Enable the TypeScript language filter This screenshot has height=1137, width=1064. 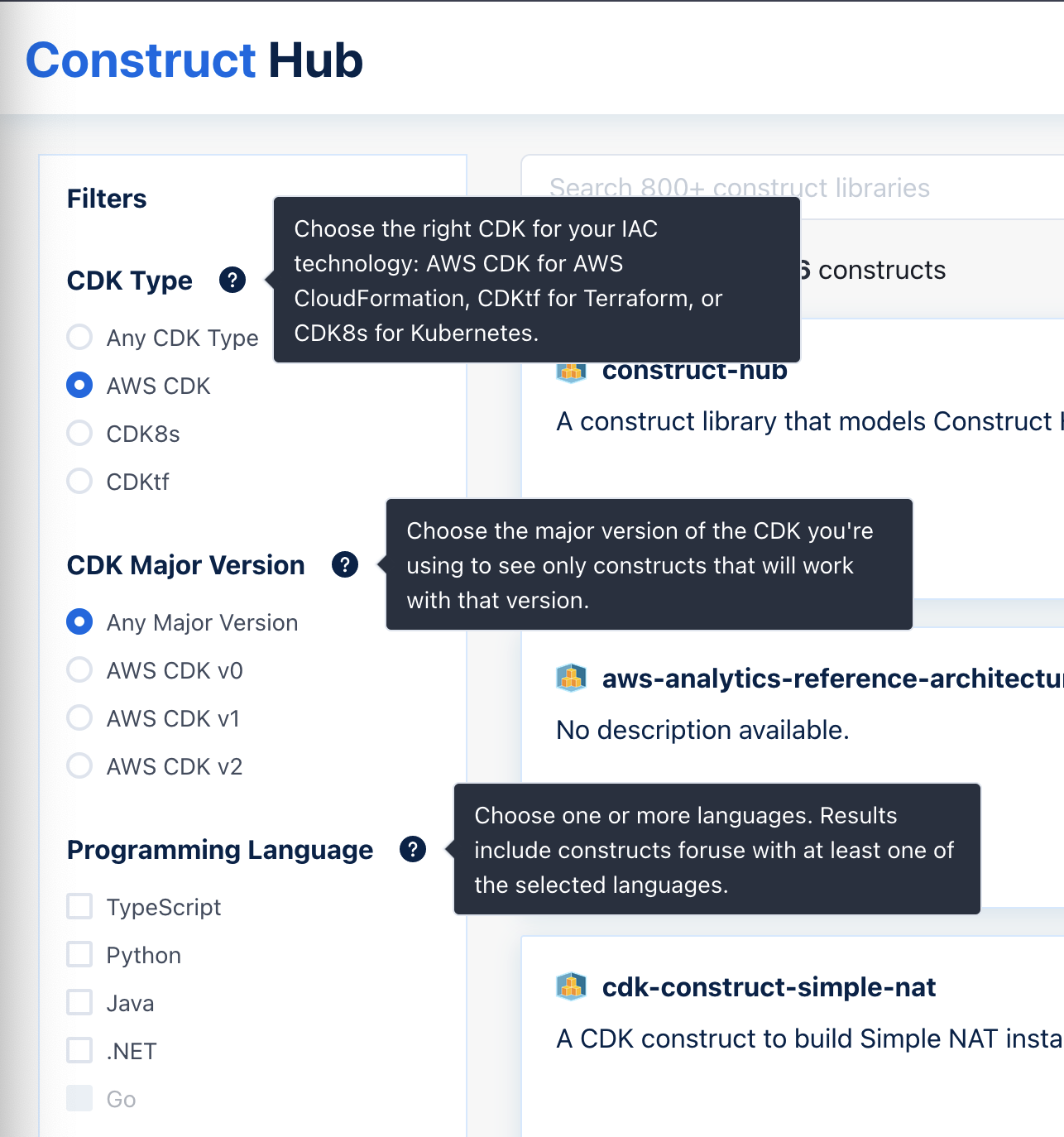(x=79, y=906)
